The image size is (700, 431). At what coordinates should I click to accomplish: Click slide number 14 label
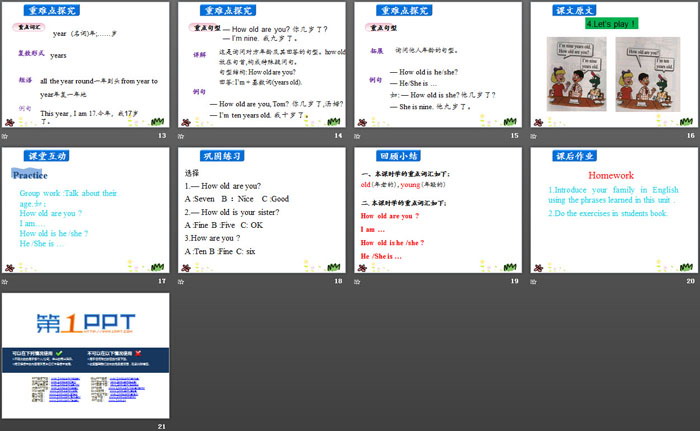[x=338, y=135]
